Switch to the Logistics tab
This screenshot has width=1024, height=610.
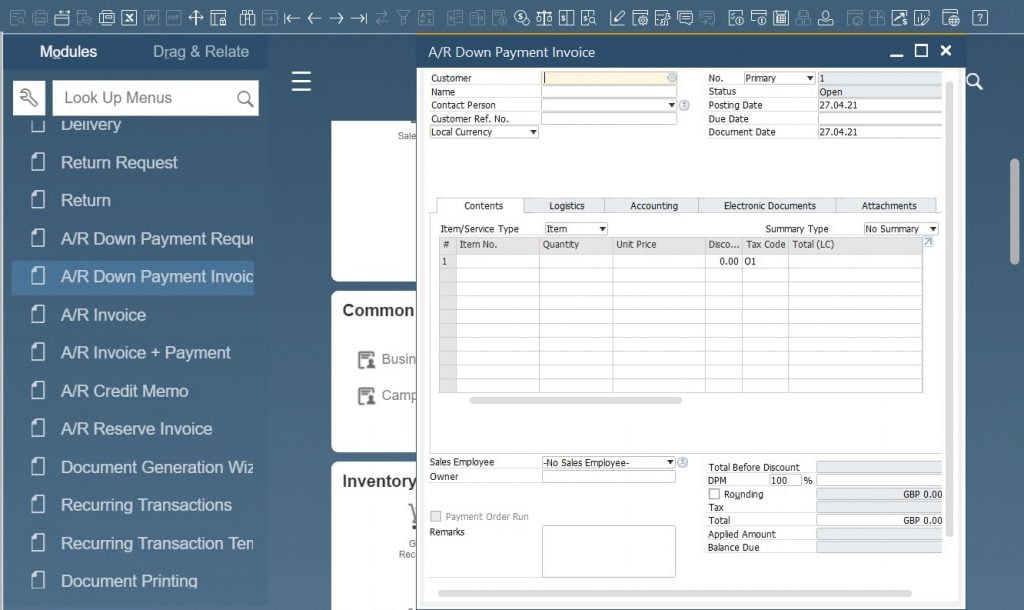click(567, 205)
